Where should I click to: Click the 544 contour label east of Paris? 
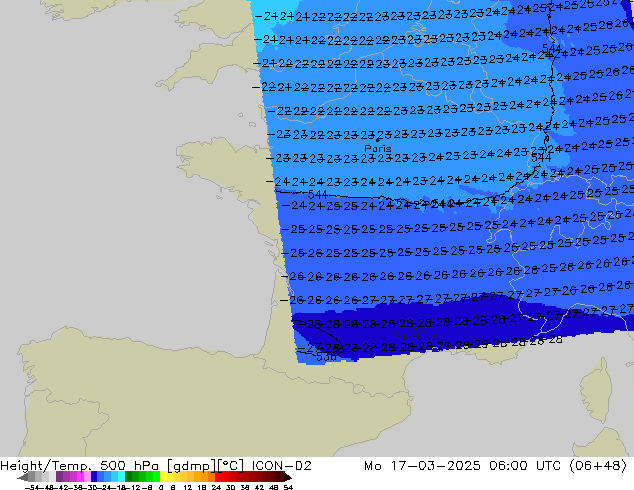pos(541,158)
